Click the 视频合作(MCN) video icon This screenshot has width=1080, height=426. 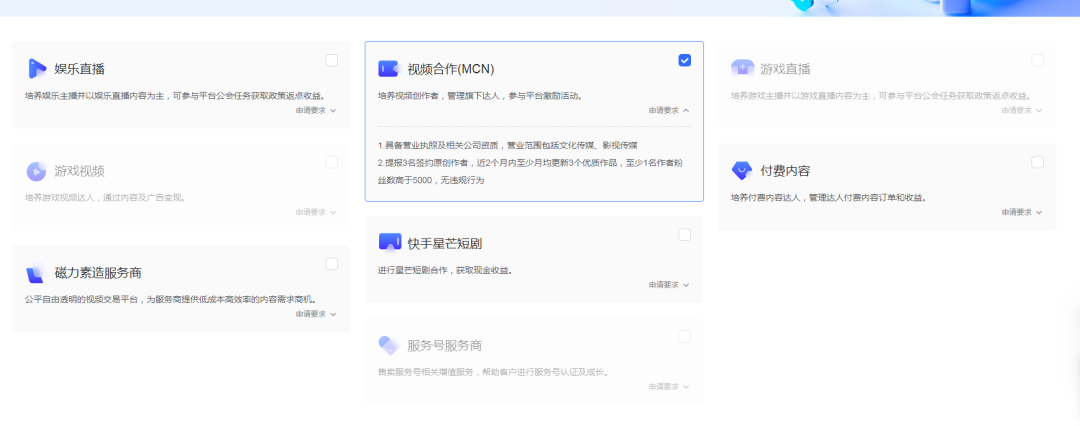(388, 69)
